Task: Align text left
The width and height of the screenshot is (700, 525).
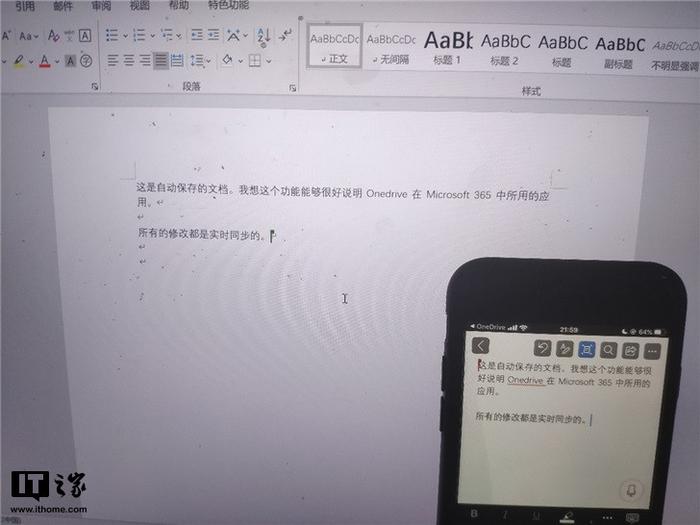Action: pyautogui.click(x=113, y=60)
